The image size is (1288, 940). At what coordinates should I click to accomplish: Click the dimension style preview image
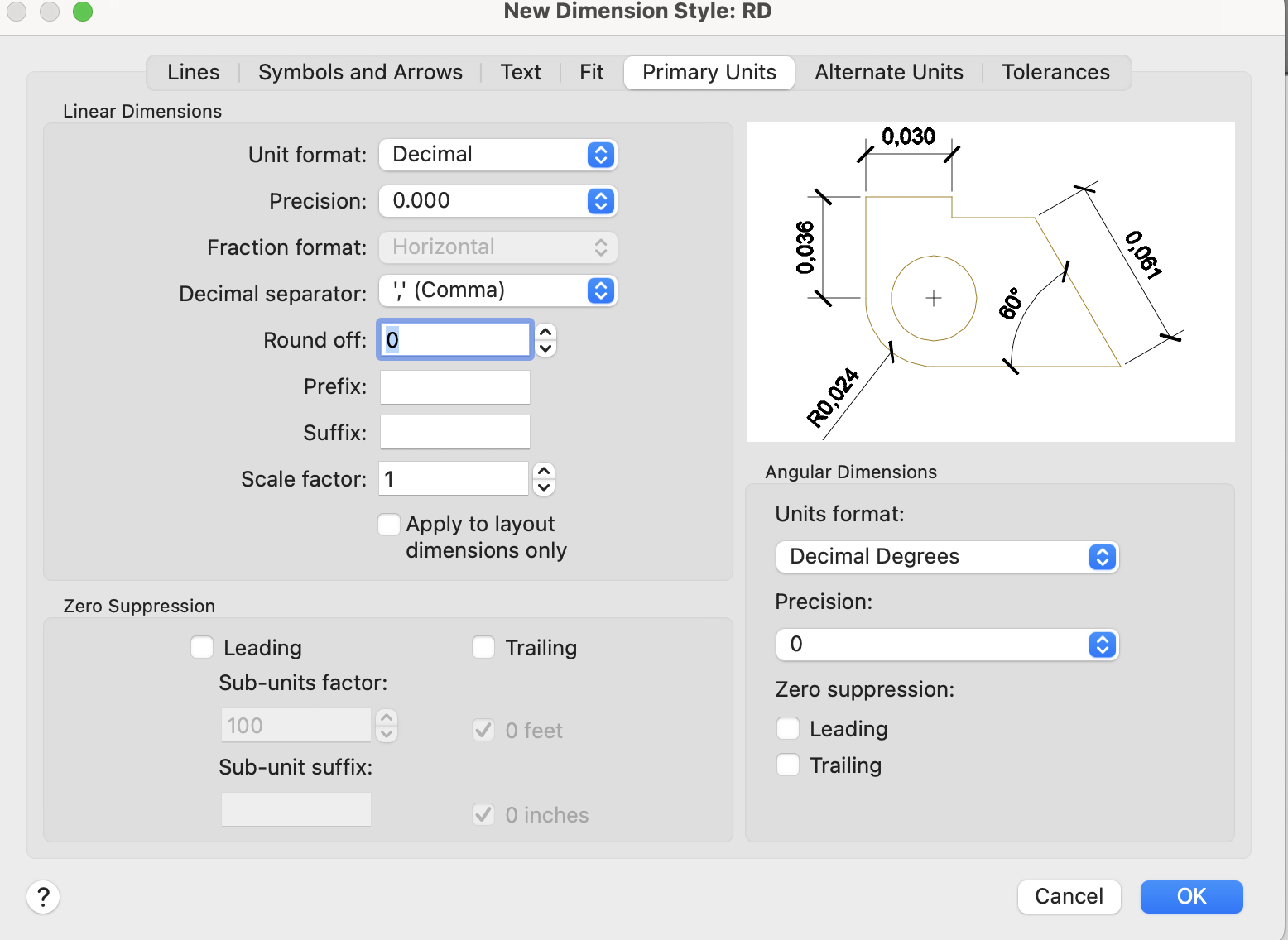(990, 282)
